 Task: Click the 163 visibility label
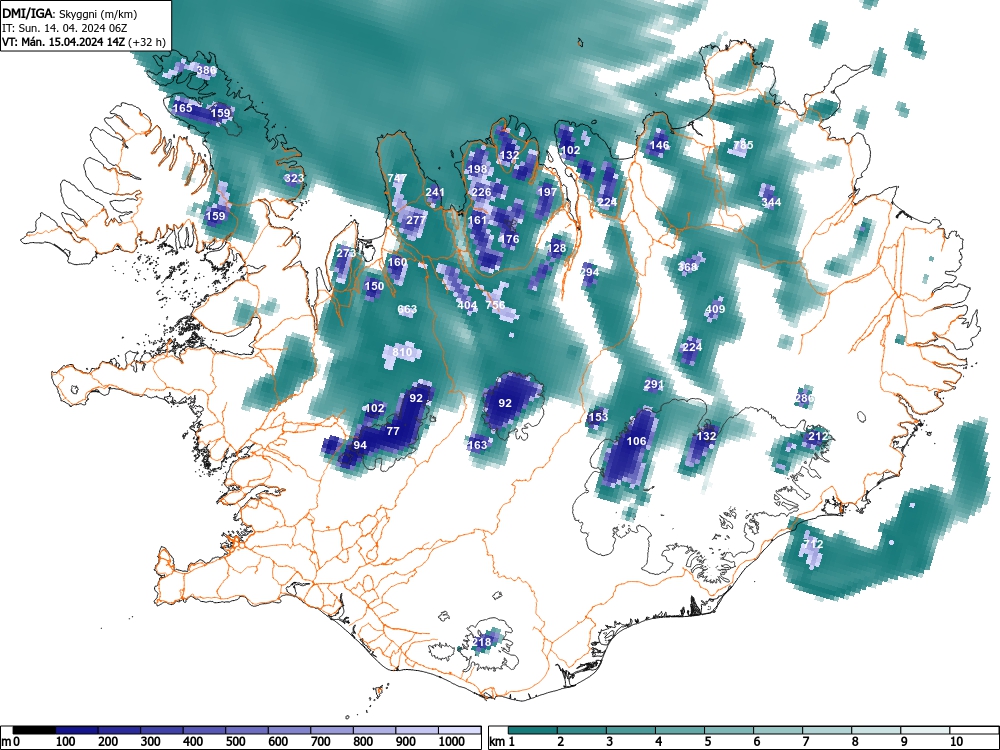477,445
